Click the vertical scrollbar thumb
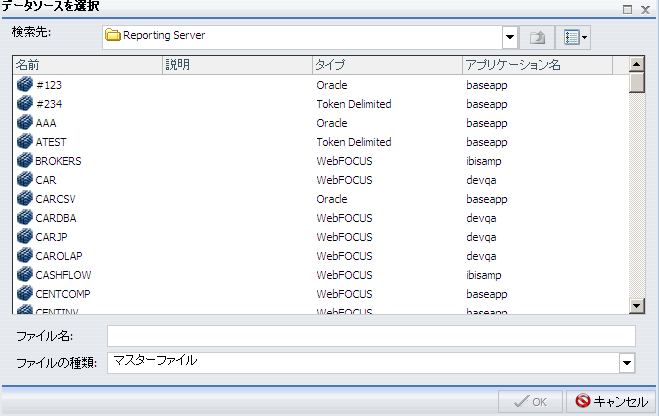 point(637,82)
